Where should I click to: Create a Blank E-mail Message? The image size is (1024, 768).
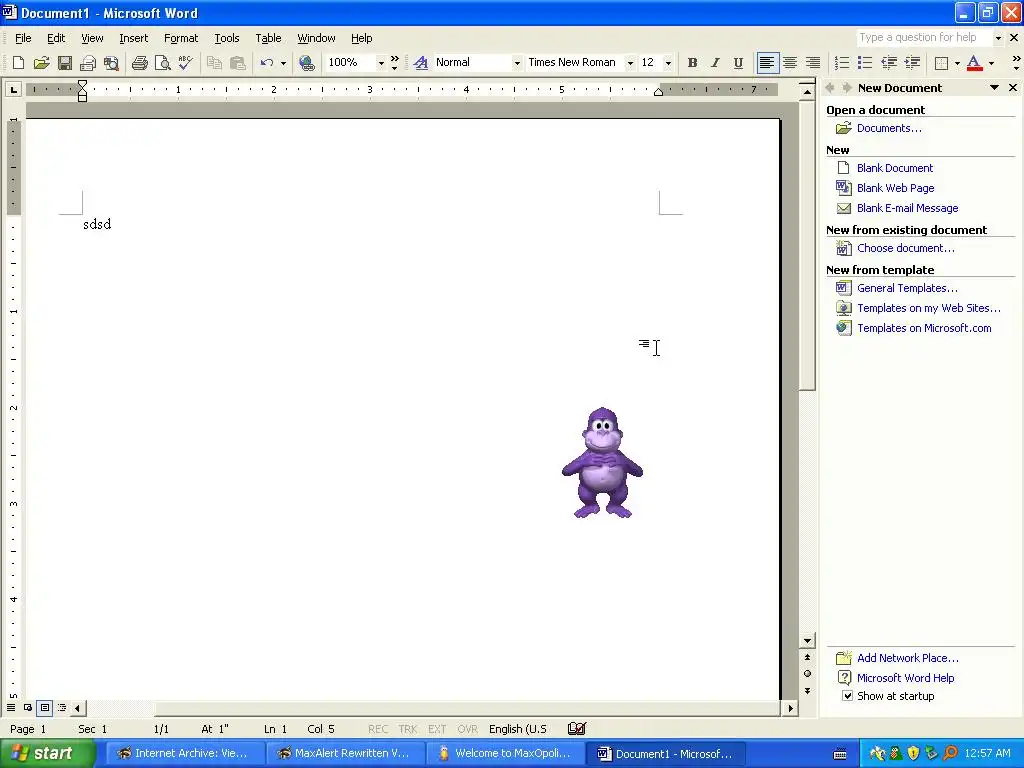tap(907, 208)
